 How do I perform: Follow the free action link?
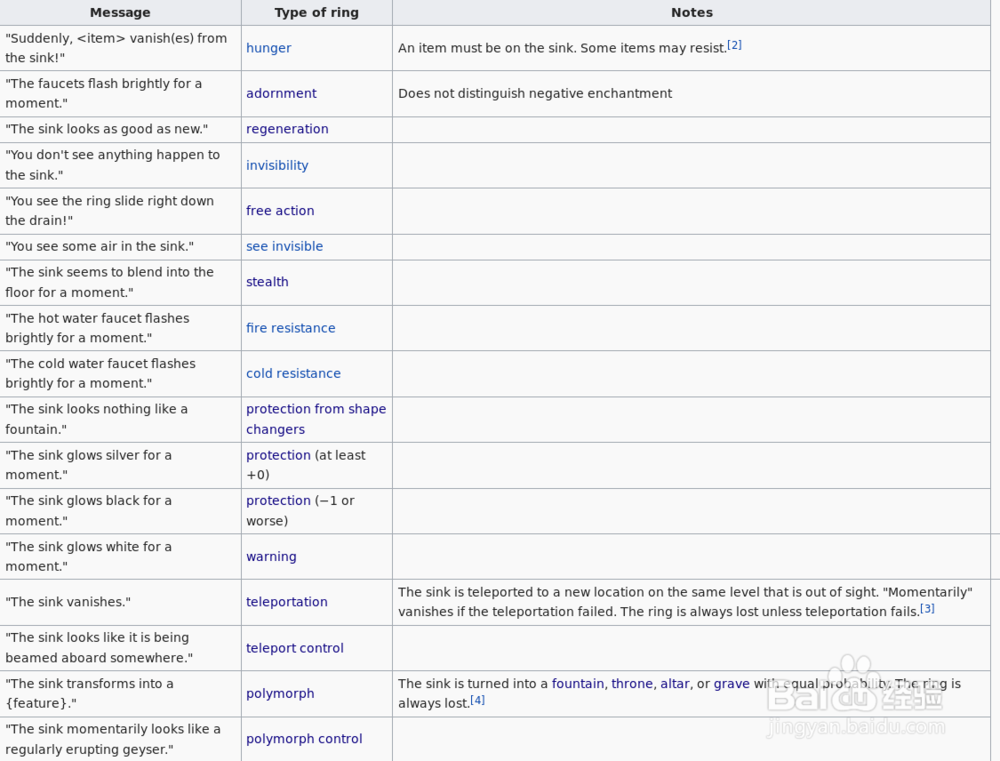(280, 211)
